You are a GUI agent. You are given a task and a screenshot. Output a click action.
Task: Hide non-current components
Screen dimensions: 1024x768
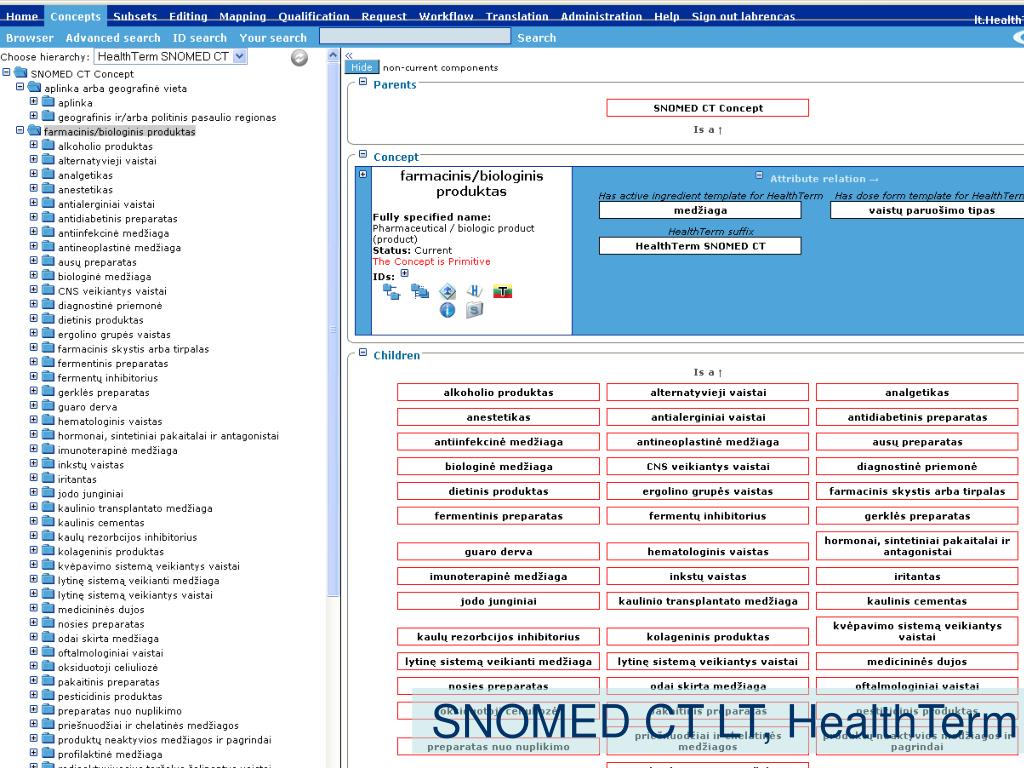point(361,67)
